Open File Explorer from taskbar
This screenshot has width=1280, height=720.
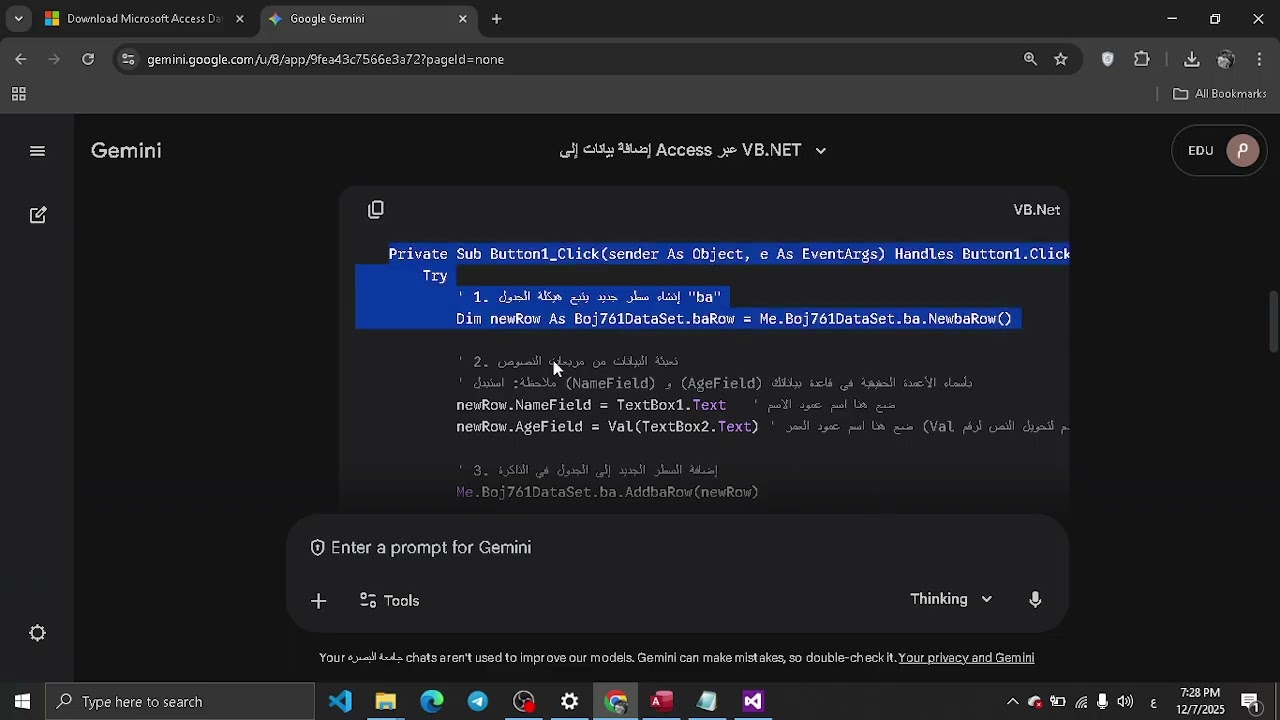pos(386,702)
